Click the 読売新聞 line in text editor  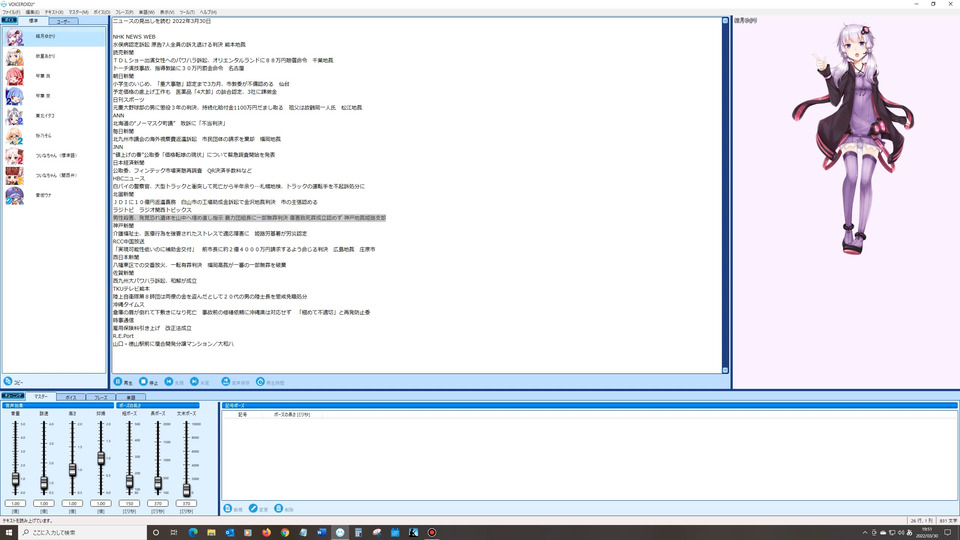click(123, 53)
